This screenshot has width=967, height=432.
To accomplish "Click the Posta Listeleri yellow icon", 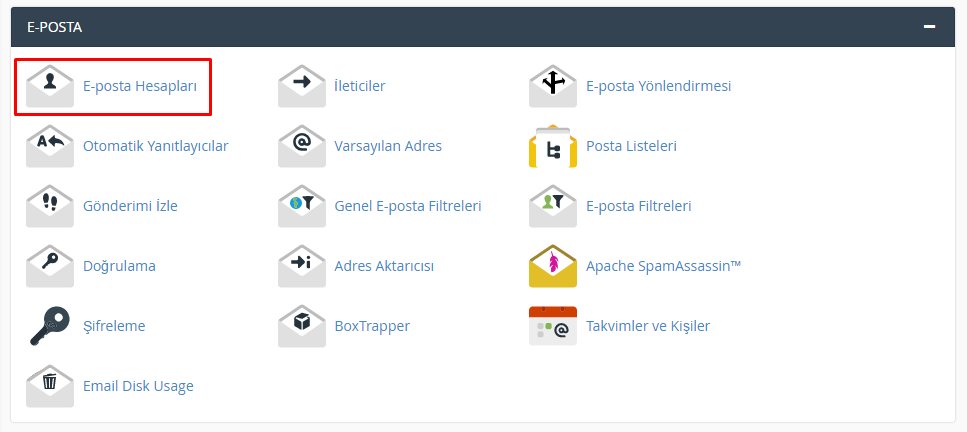I will [553, 146].
